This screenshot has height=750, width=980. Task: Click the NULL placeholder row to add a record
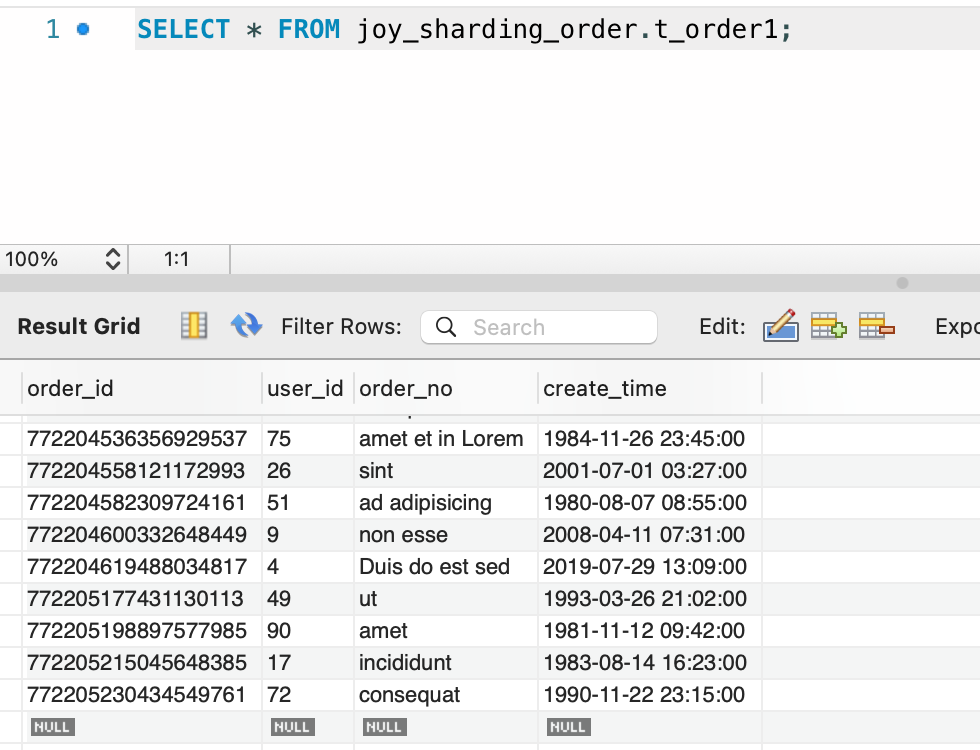click(x=52, y=726)
